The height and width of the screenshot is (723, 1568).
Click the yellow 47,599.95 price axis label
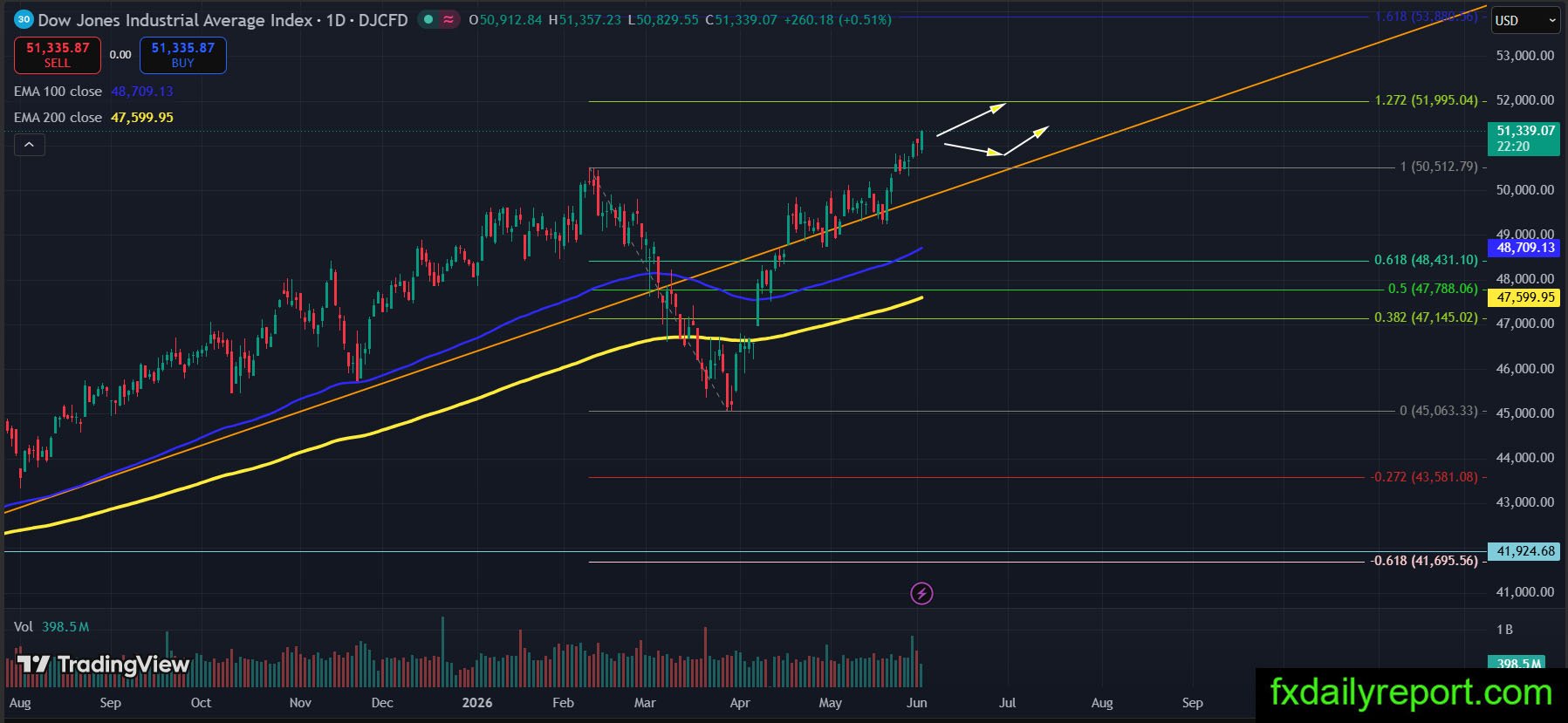1525,297
